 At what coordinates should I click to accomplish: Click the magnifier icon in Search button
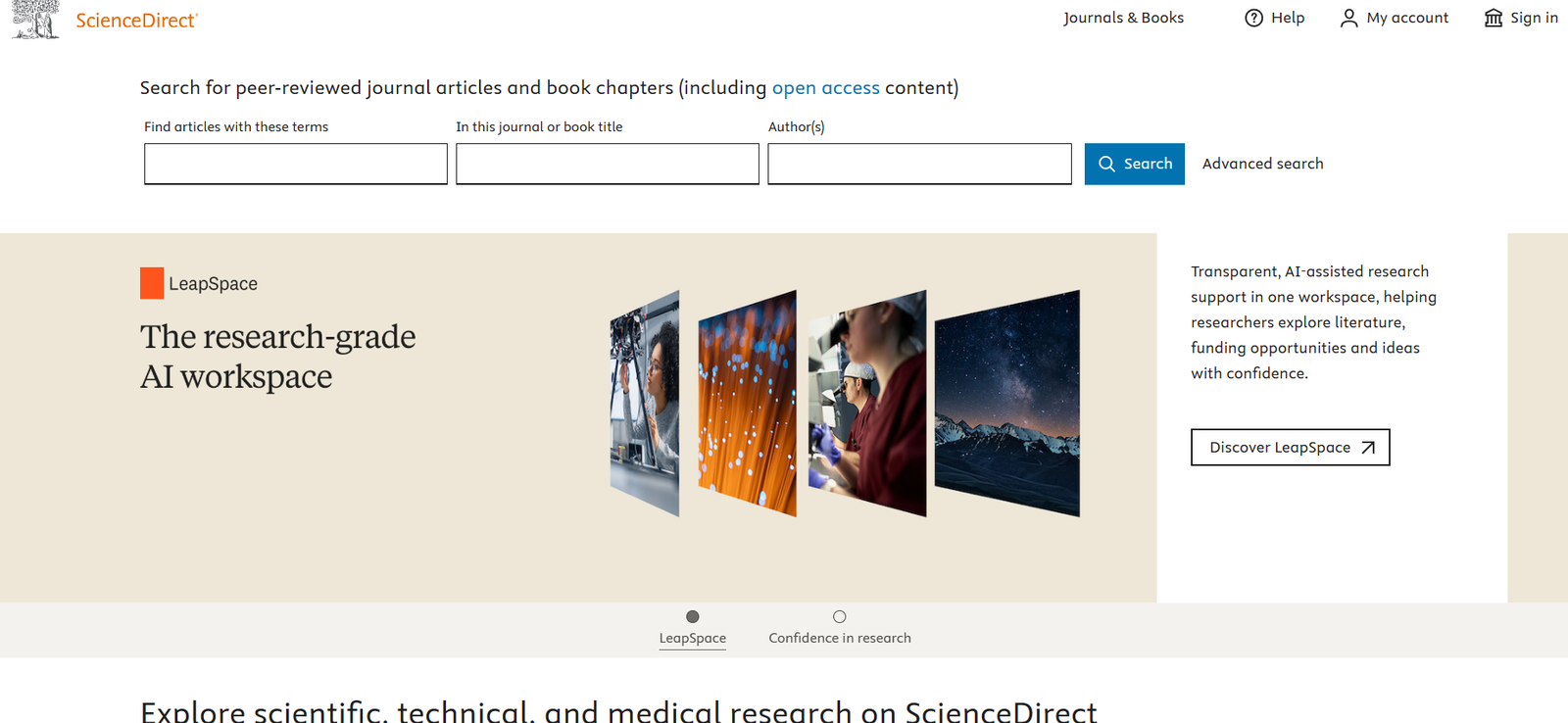[x=1106, y=164]
